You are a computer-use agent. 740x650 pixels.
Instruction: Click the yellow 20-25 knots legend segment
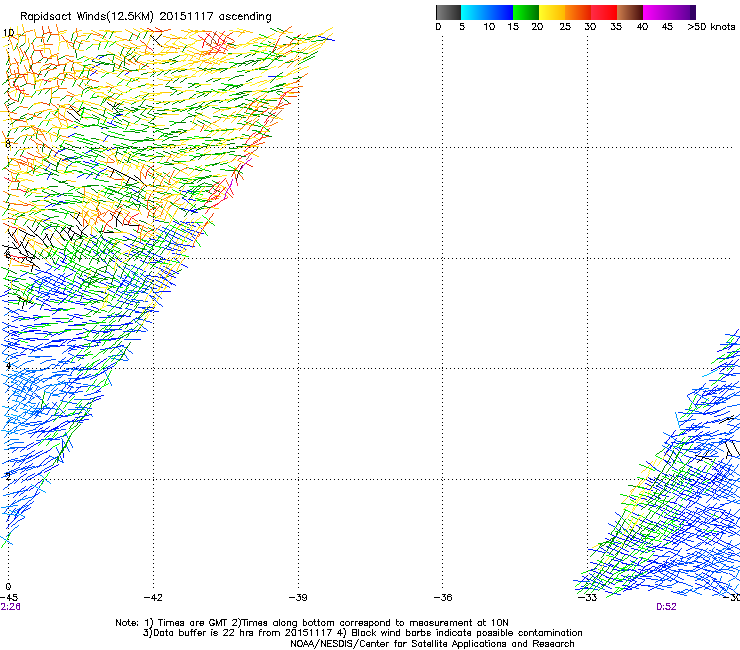[552, 12]
